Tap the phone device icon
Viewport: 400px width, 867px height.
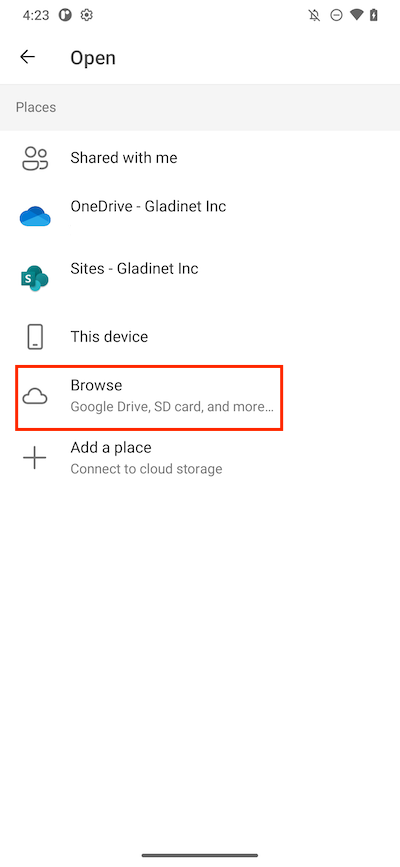[x=35, y=337]
